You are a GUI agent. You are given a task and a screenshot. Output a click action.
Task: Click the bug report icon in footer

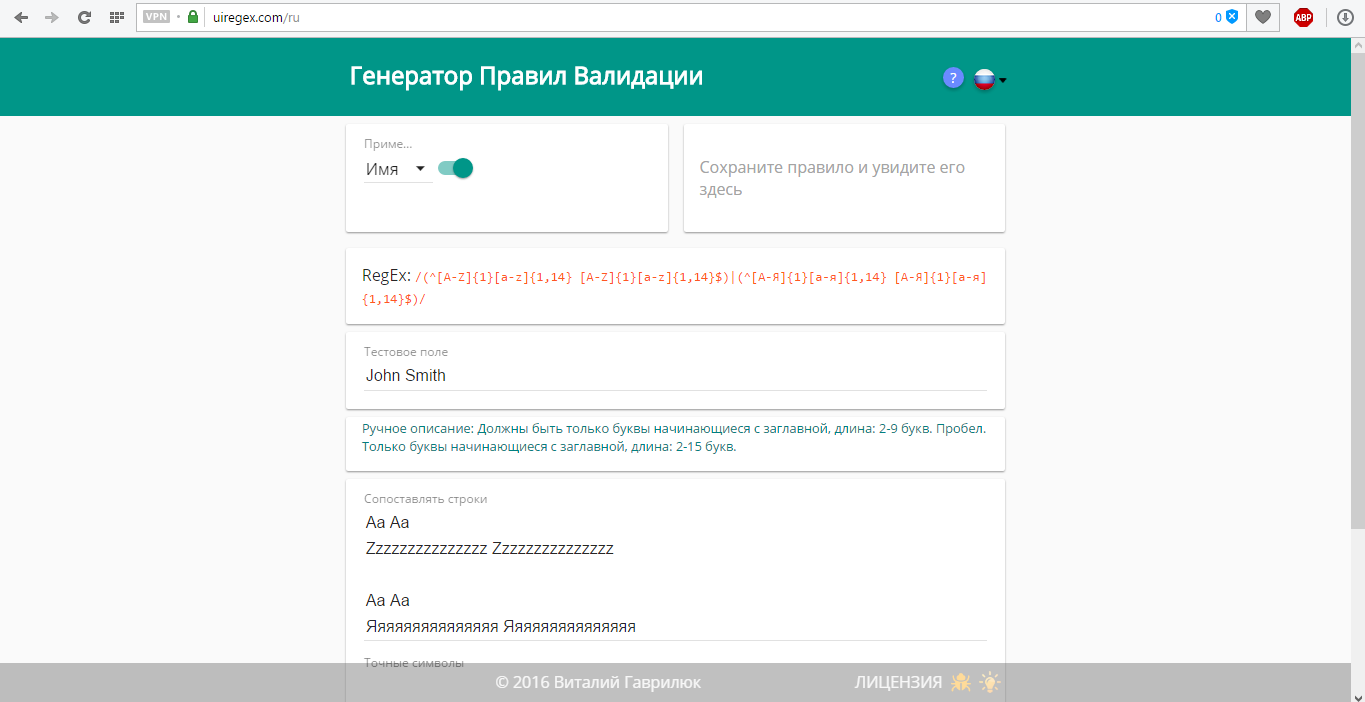(x=961, y=683)
